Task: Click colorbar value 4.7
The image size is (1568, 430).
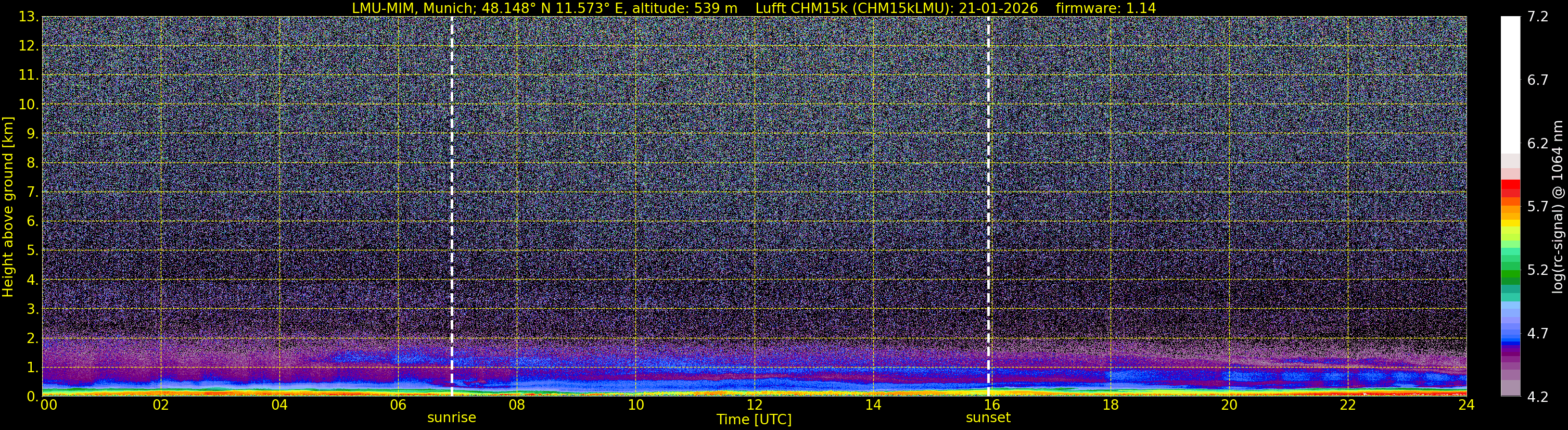Action: coord(1538,334)
